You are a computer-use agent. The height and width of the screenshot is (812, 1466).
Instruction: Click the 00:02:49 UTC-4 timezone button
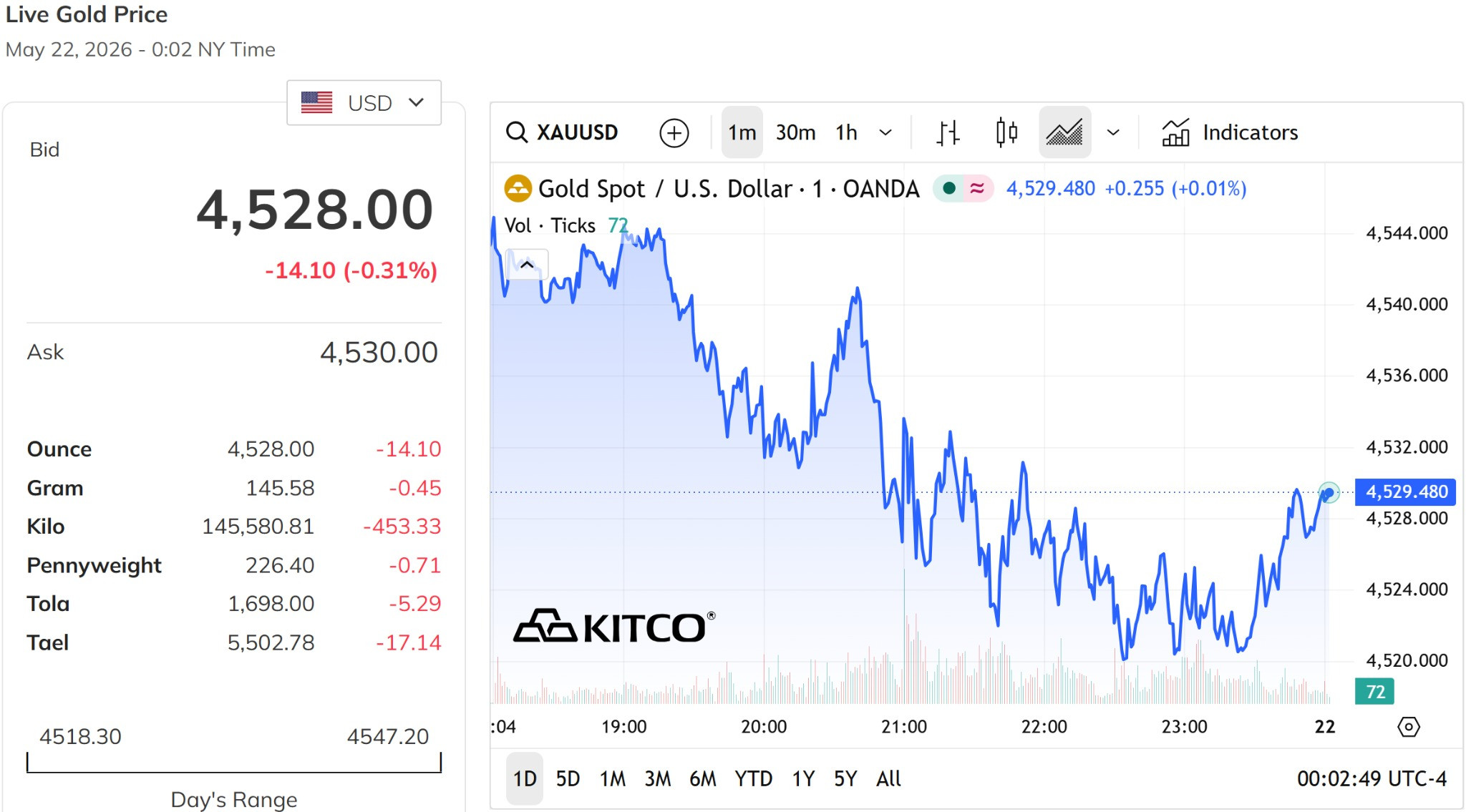click(x=1372, y=778)
